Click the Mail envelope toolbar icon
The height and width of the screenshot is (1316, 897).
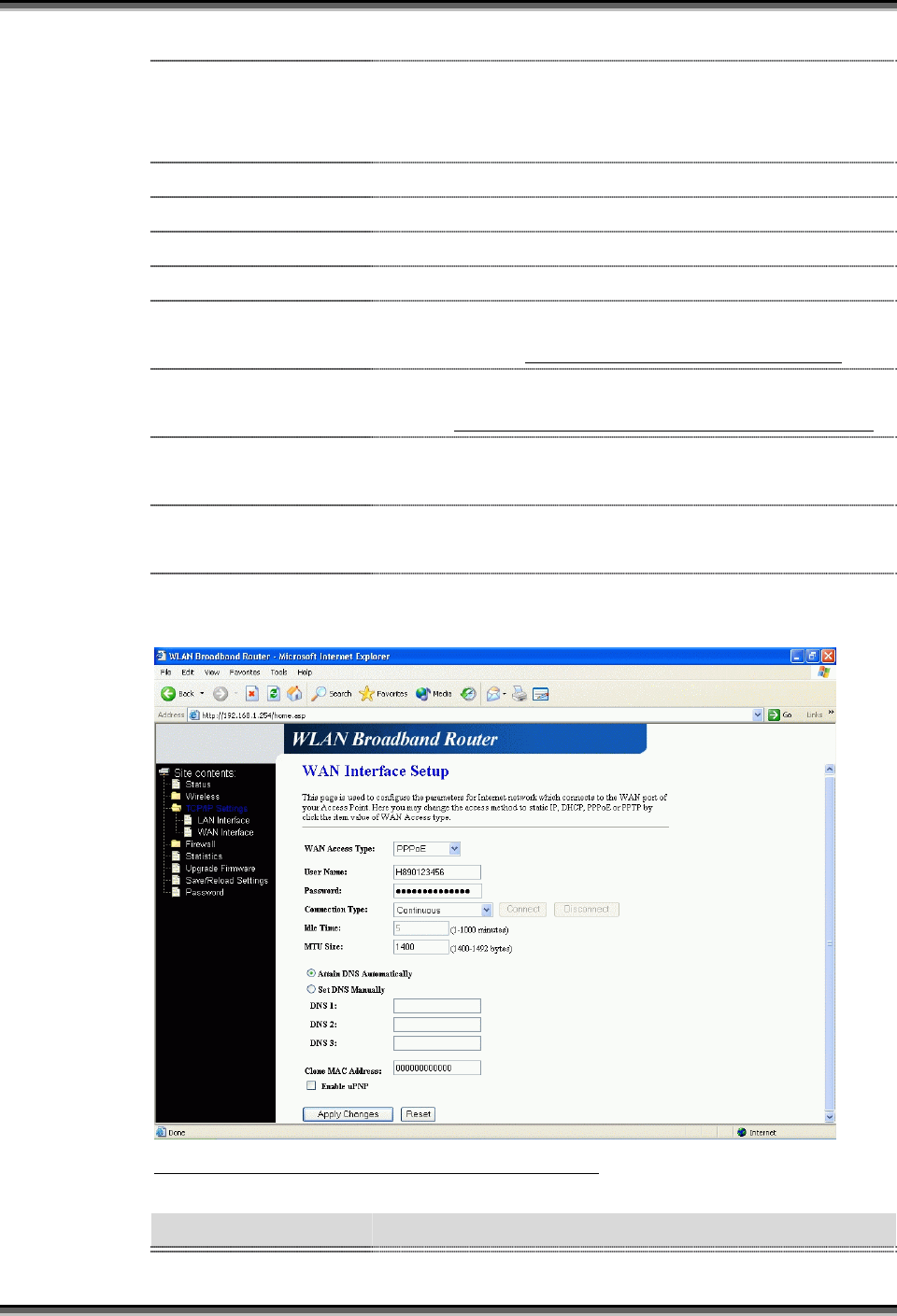coord(492,694)
